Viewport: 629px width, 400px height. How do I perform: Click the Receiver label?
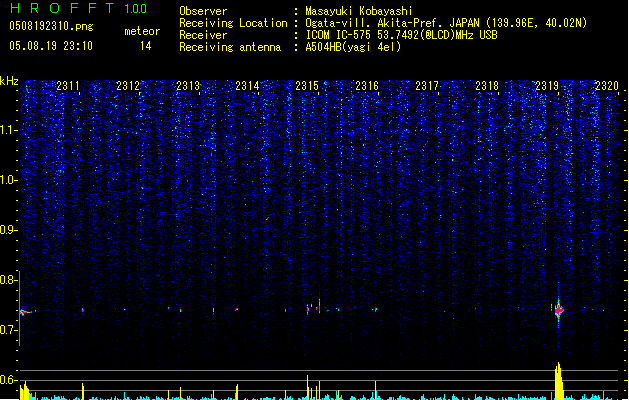coord(203,35)
